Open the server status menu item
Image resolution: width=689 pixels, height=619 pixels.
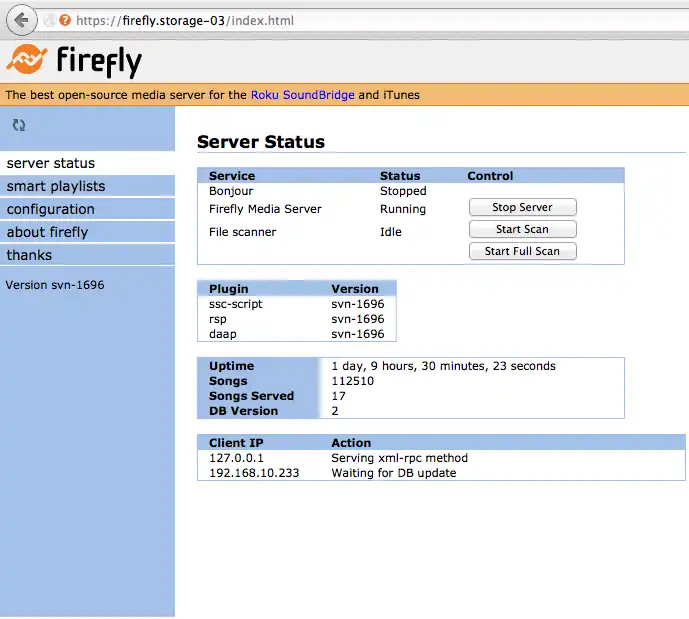[87, 163]
